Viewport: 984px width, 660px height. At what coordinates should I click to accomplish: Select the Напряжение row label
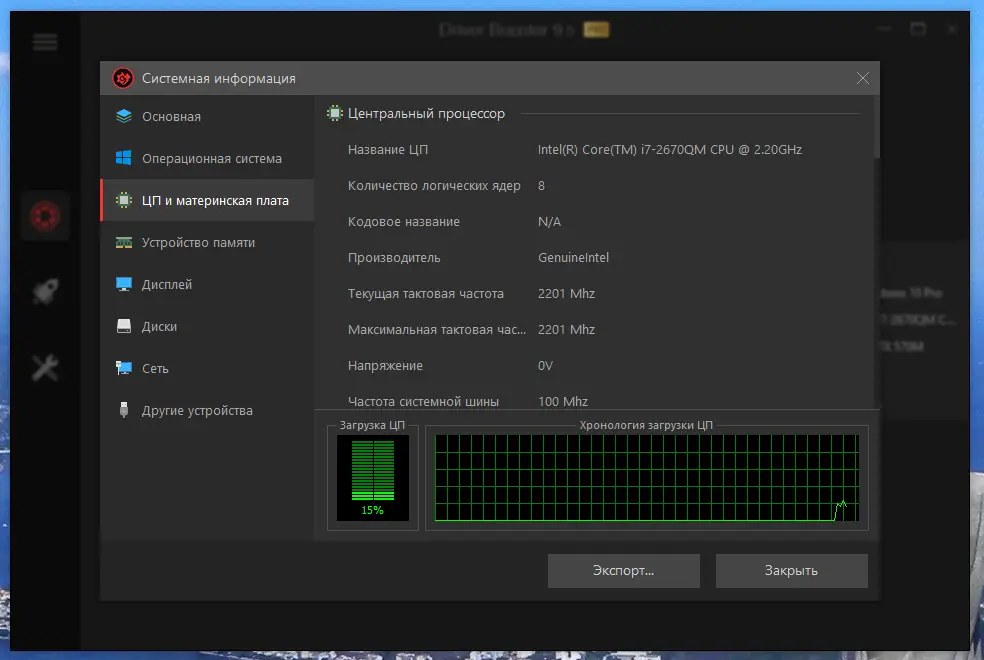pos(385,366)
